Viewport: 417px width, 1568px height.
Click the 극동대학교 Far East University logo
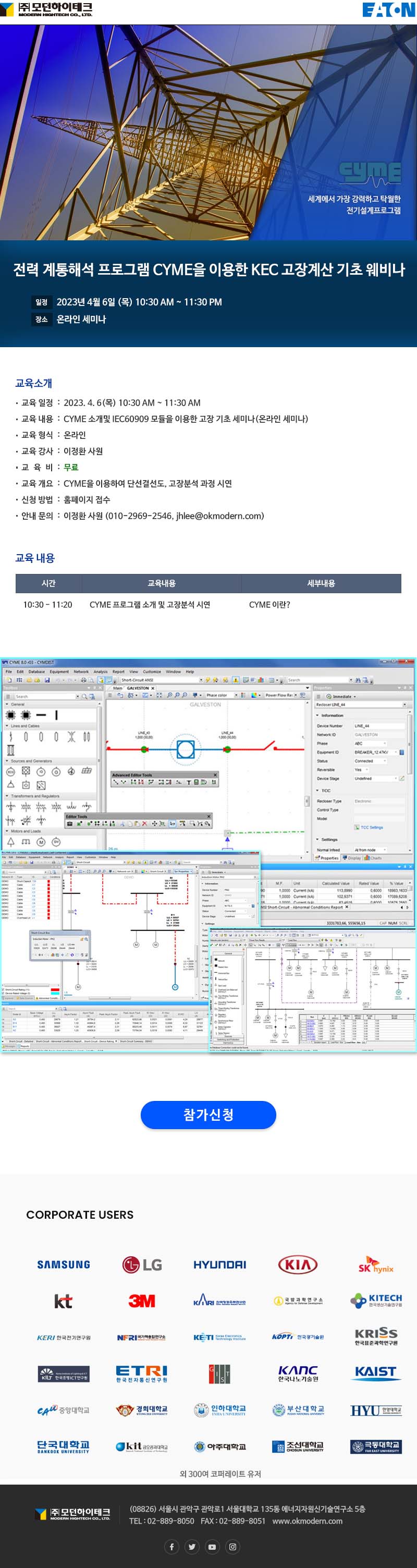[x=376, y=1447]
